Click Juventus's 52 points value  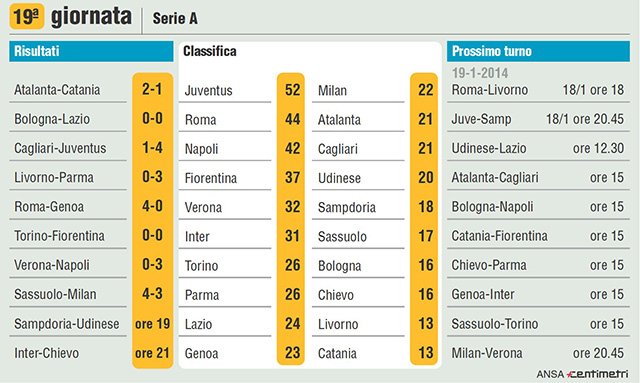[x=292, y=90]
